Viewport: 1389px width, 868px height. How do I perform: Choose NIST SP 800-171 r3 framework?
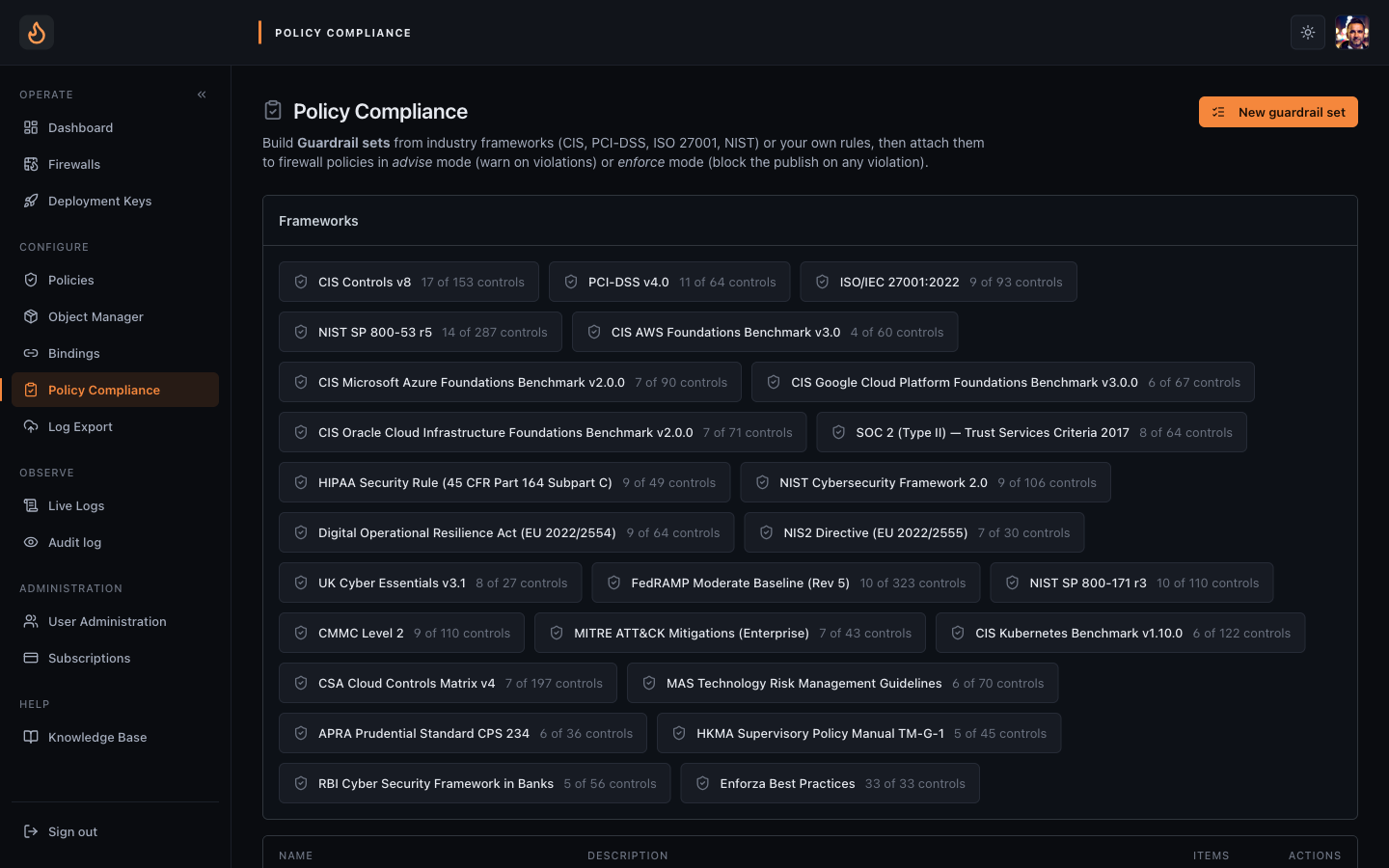[1131, 583]
